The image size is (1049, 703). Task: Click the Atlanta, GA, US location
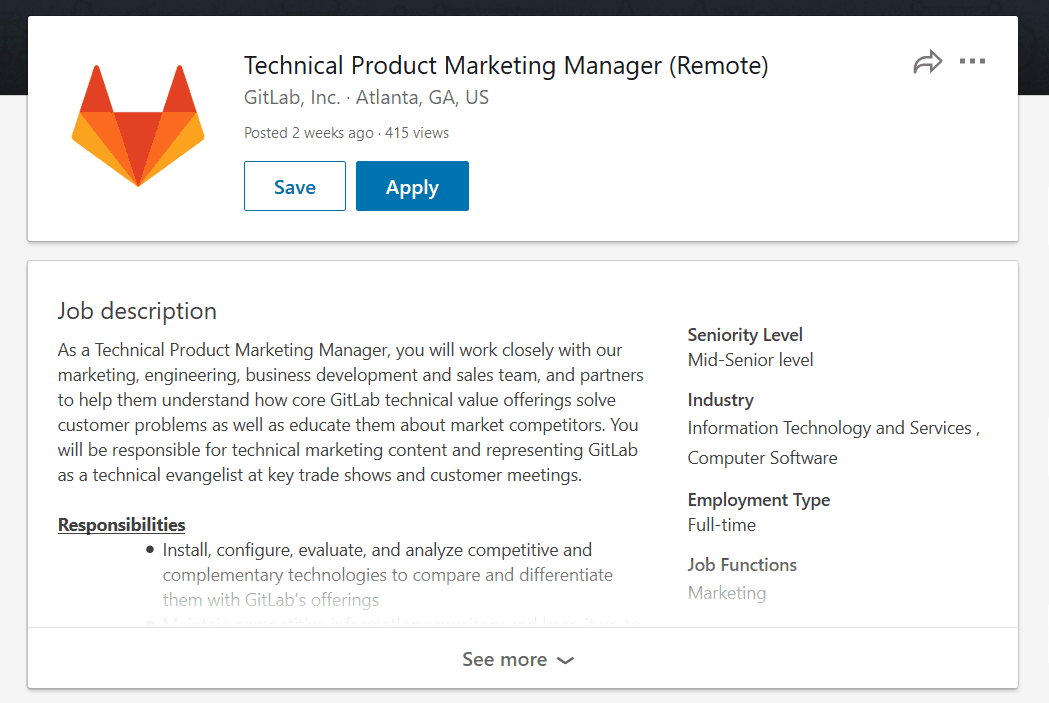click(x=422, y=98)
